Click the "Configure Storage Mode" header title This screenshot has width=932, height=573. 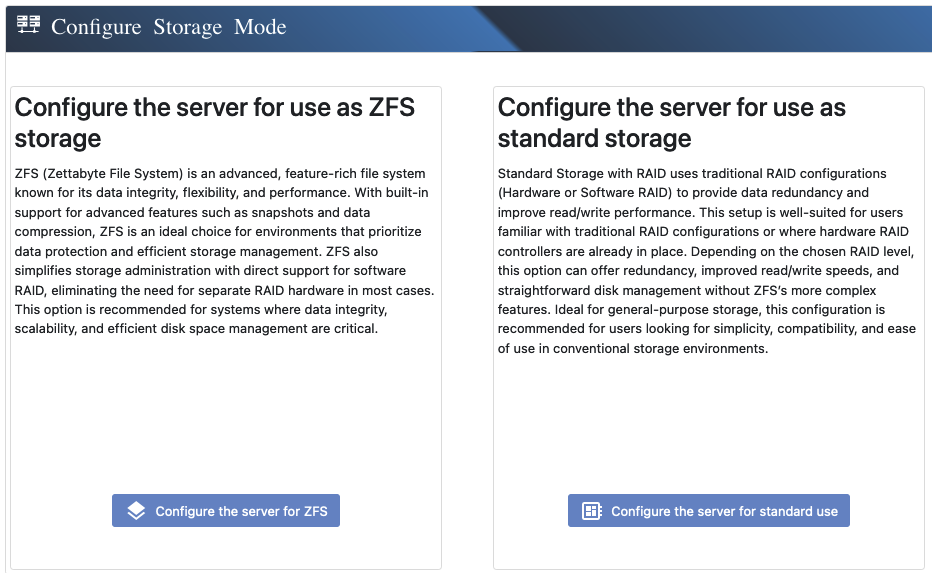click(x=168, y=27)
